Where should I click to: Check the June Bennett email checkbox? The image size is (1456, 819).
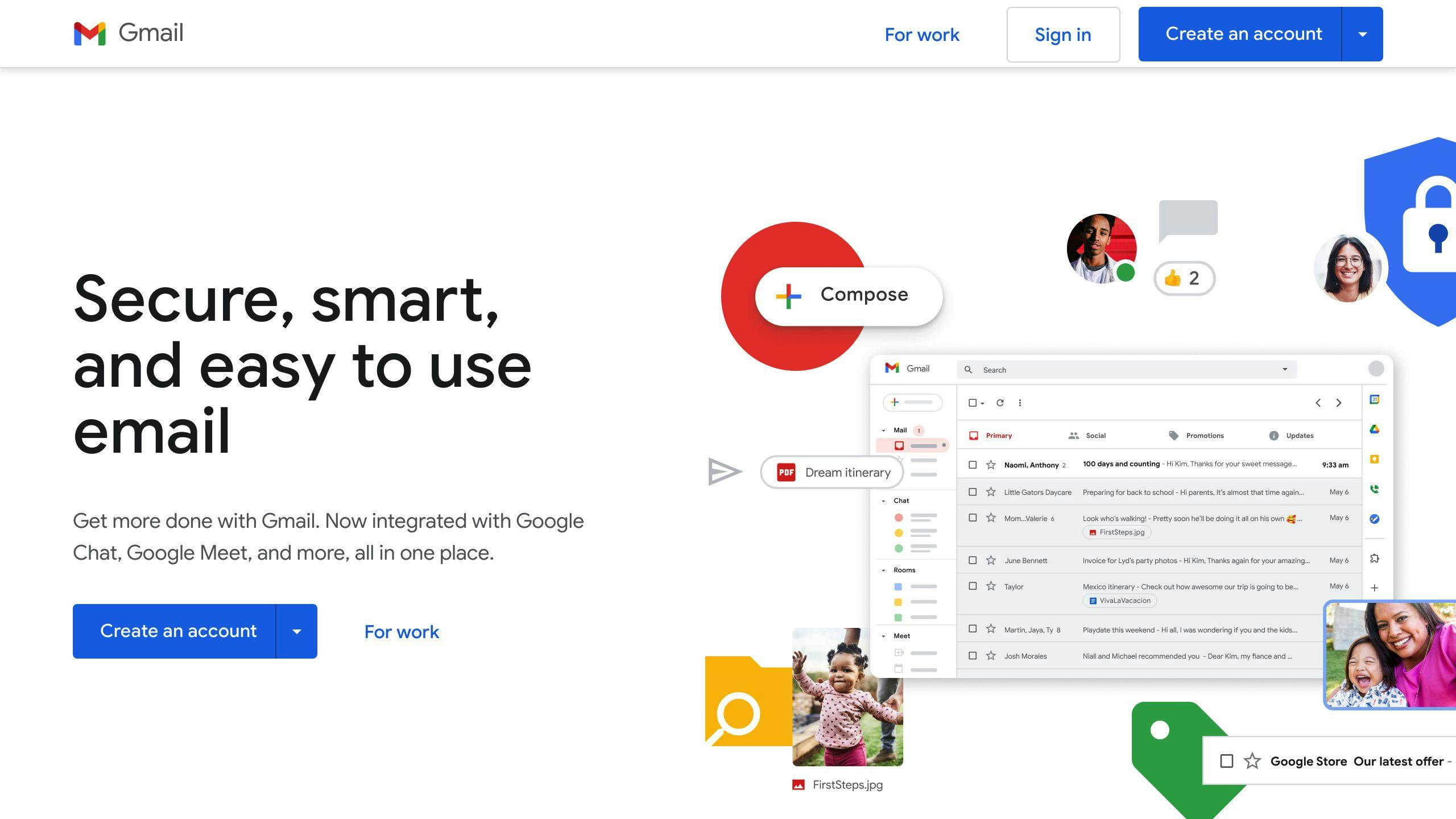click(x=973, y=560)
